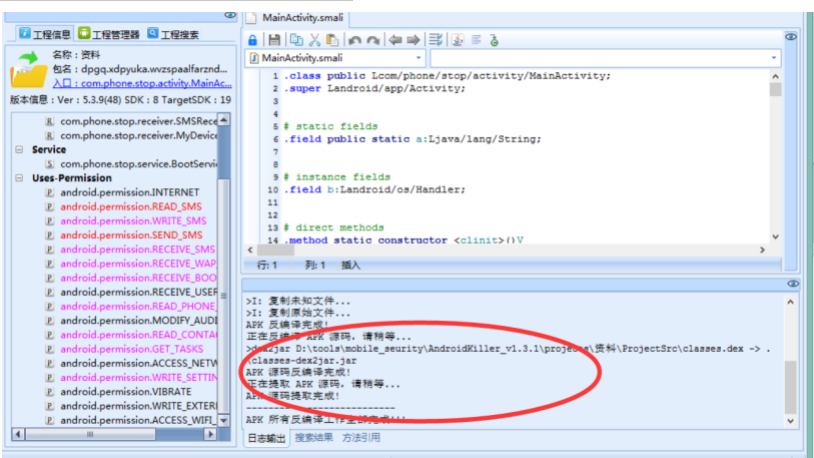Viewport: 814px width, 458px height.
Task: Click the log panel scroll up arrow
Action: point(790,302)
